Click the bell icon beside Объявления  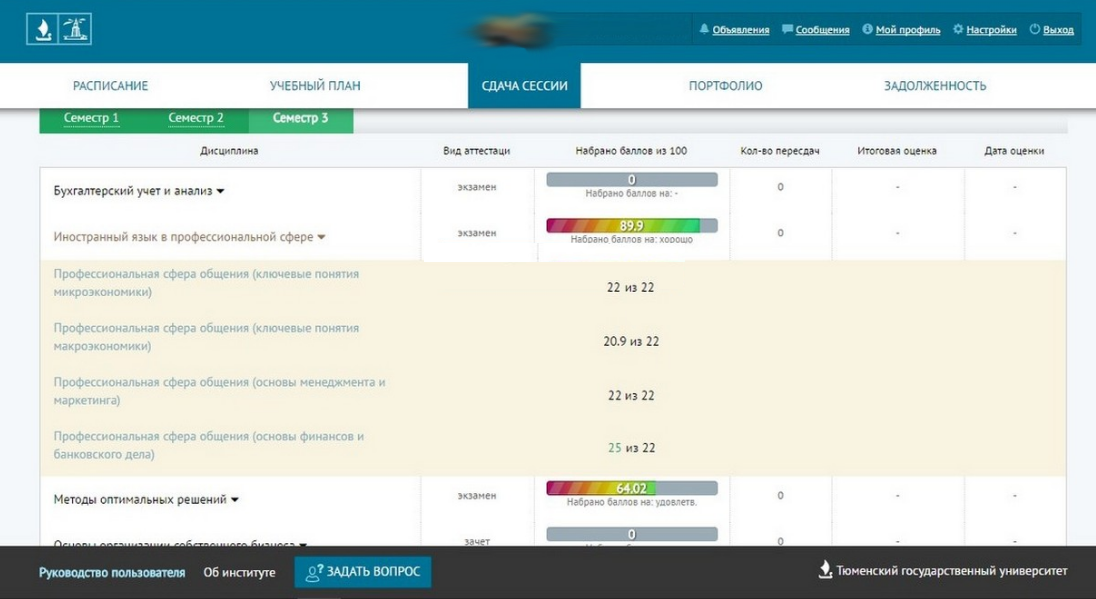click(x=704, y=30)
